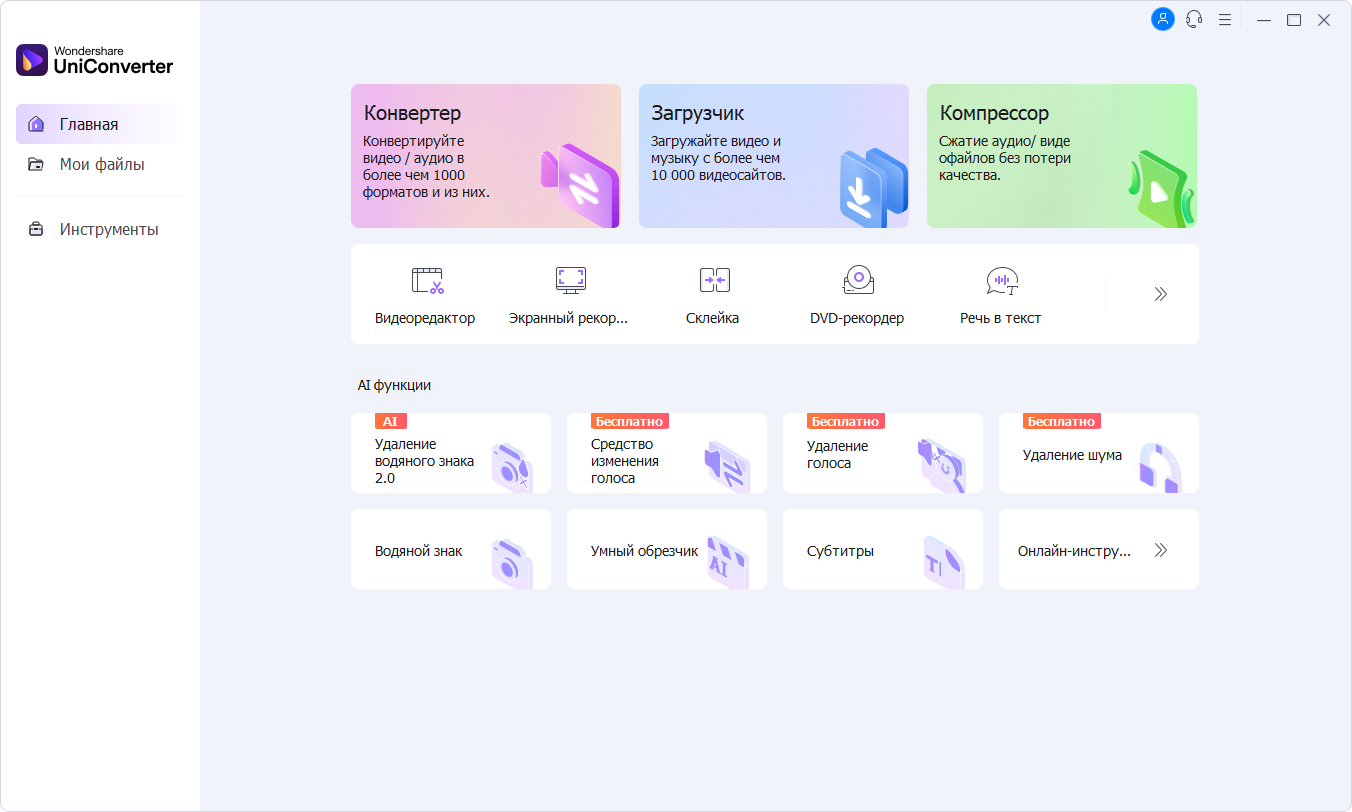This screenshot has width=1352, height=812.
Task: Click the Компрессор description text
Action: (1005, 158)
